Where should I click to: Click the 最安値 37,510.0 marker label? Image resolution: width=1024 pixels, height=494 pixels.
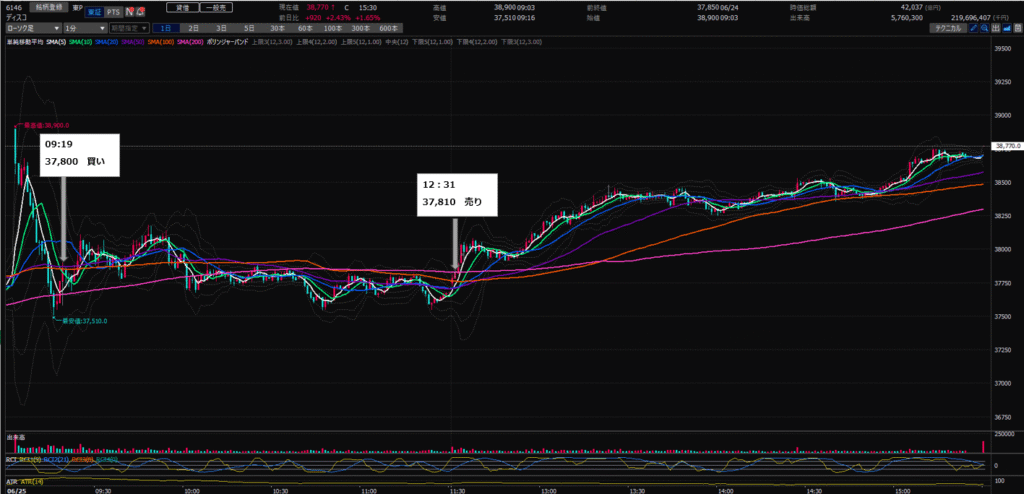click(84, 321)
